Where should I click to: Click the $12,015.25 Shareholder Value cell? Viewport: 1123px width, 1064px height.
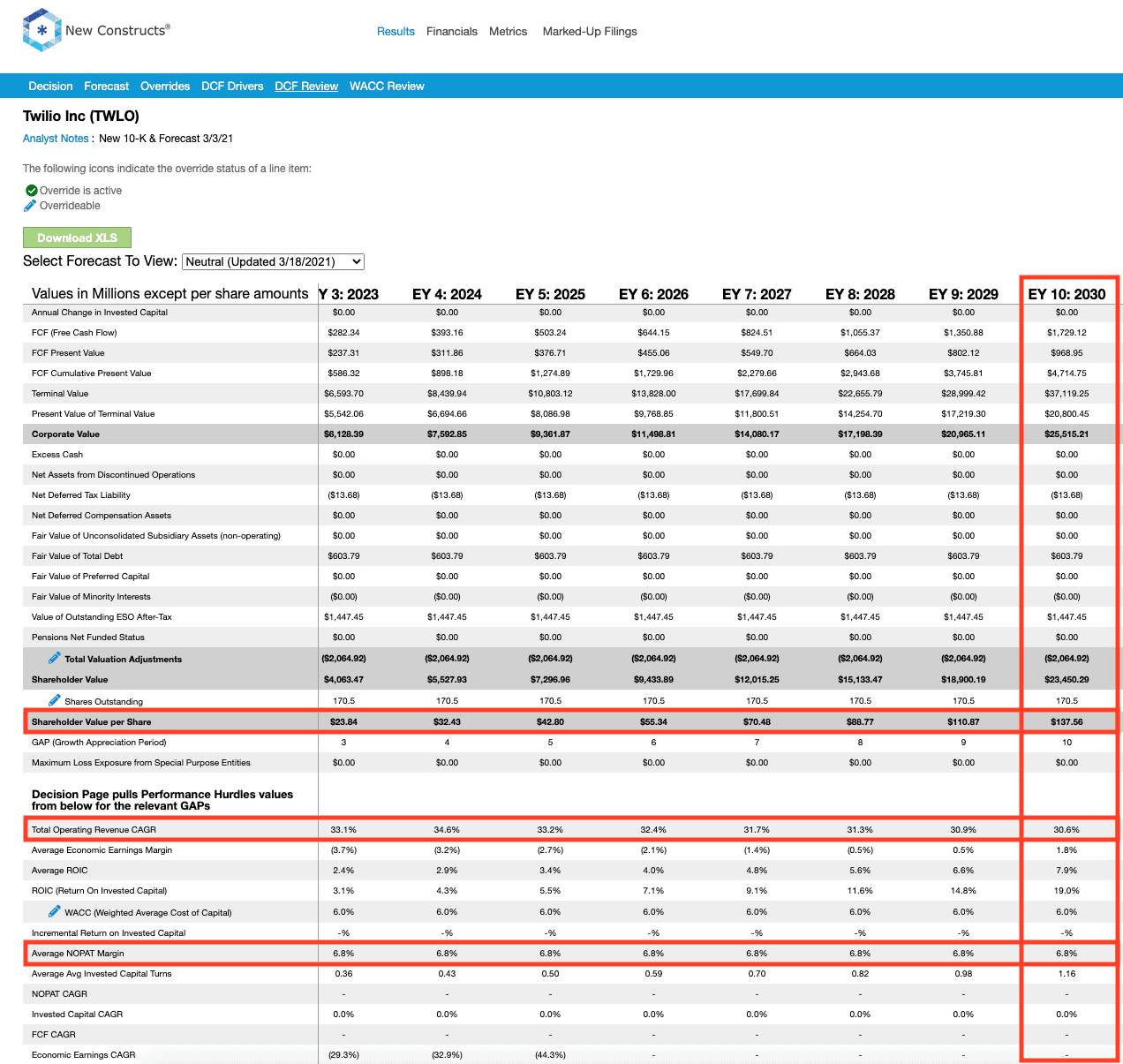point(757,680)
